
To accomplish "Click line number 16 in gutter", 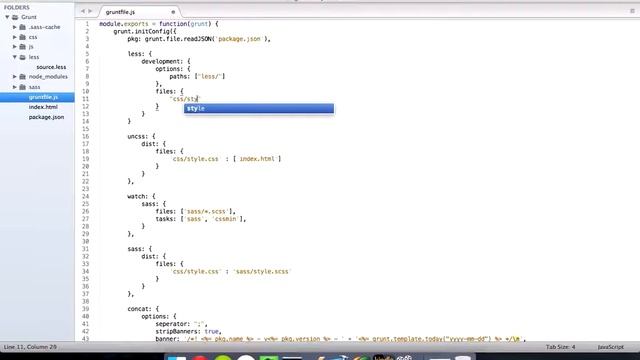I will [x=85, y=136].
